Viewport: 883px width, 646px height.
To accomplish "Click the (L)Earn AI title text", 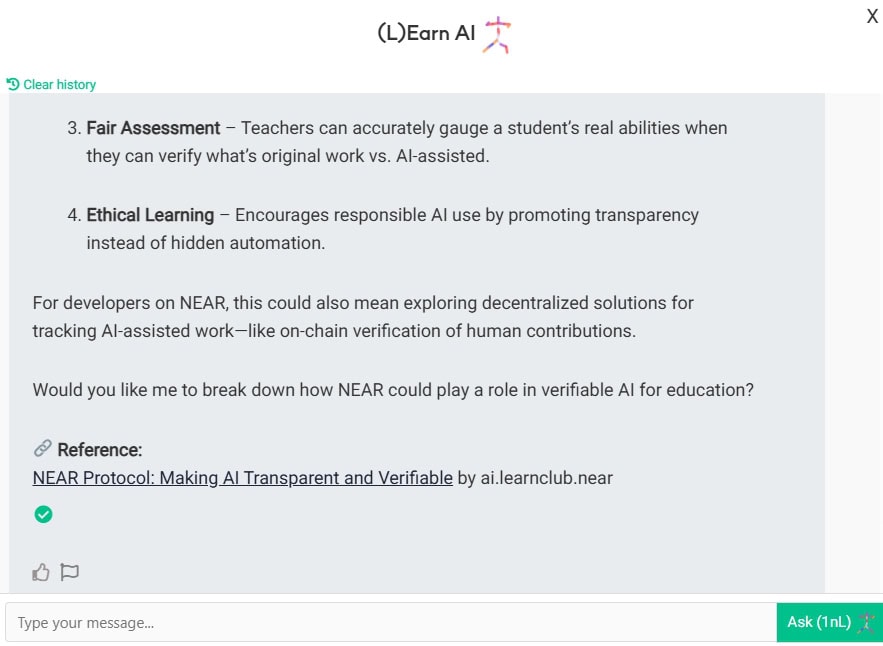I will 426,33.
